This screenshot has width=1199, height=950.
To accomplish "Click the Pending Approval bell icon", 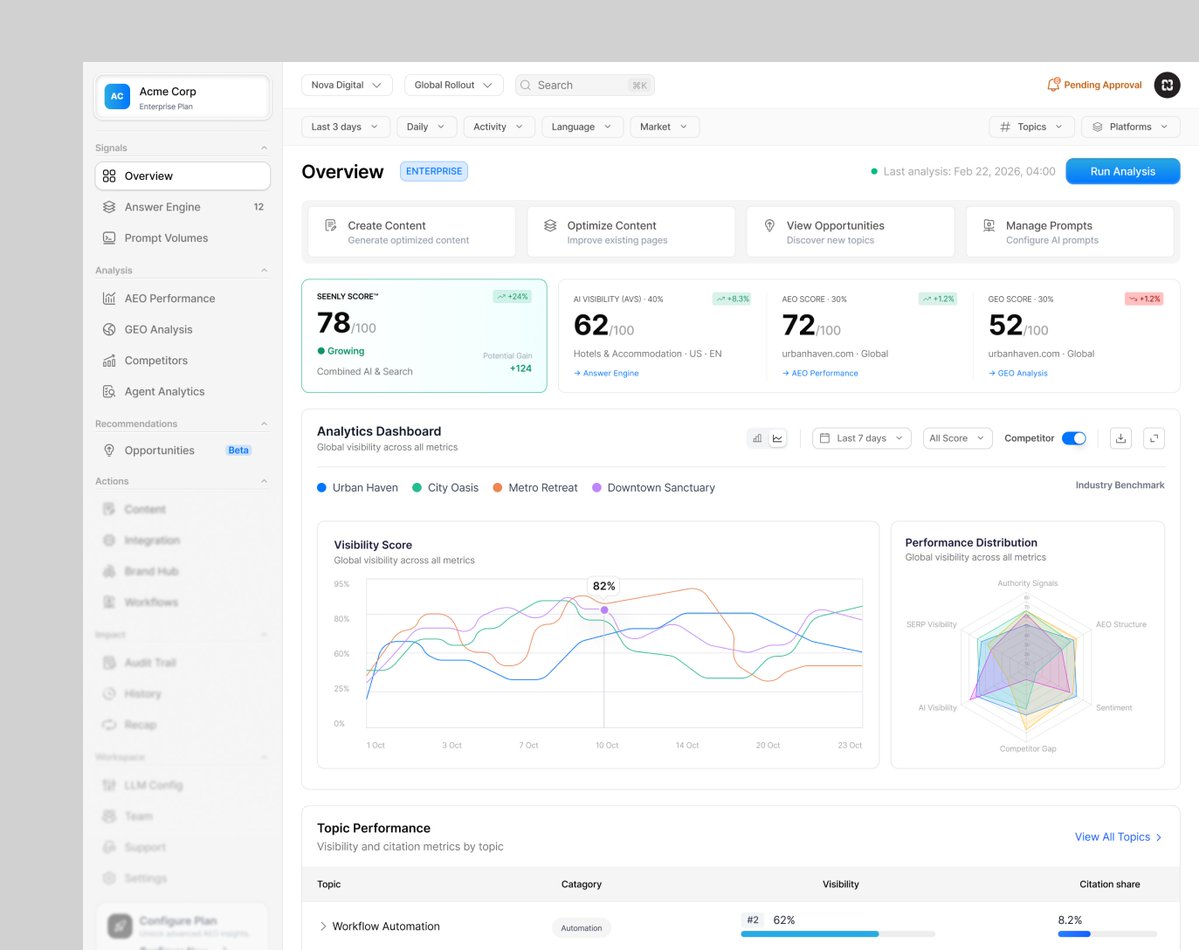I will [x=1053, y=85].
